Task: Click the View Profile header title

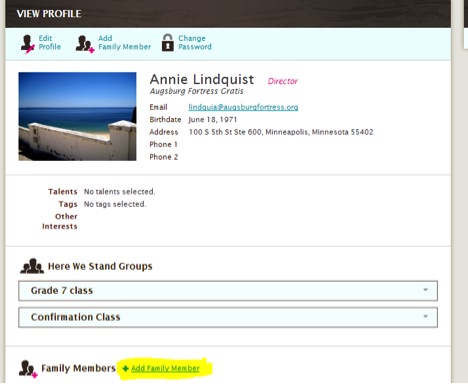Action: coord(49,14)
